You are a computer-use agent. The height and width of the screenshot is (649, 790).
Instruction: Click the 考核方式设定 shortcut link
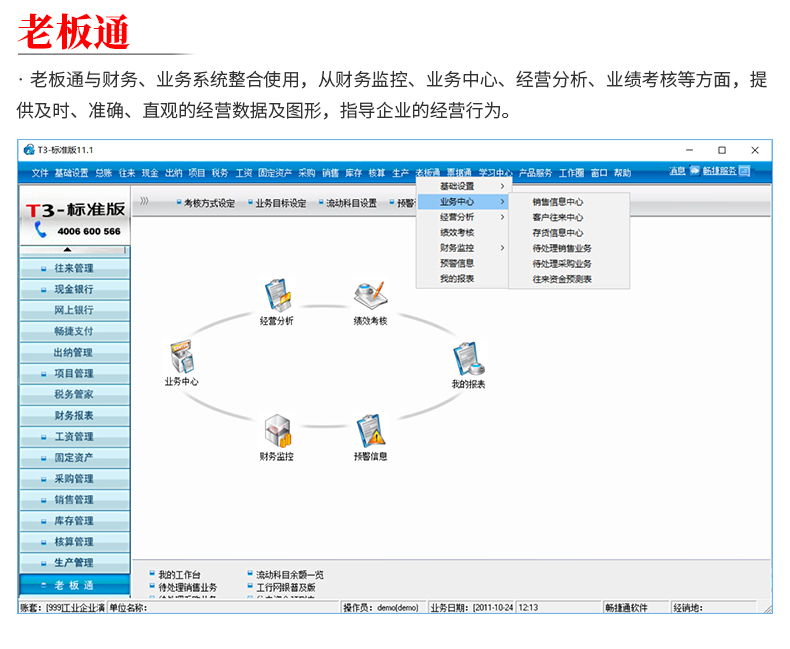208,203
